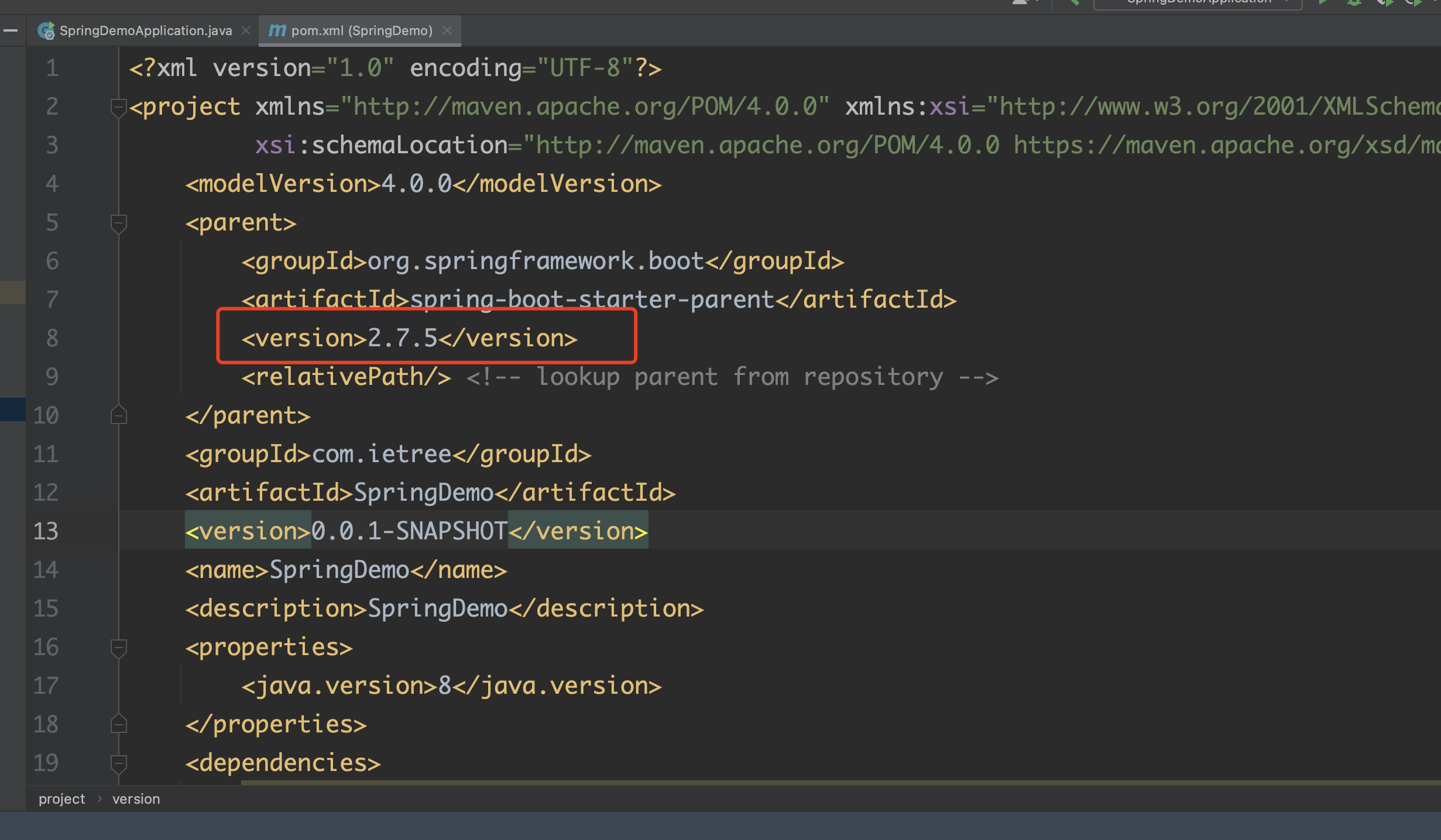Click the artifactId SpringDemo line
Viewport: 1441px width, 840px height.
430,493
